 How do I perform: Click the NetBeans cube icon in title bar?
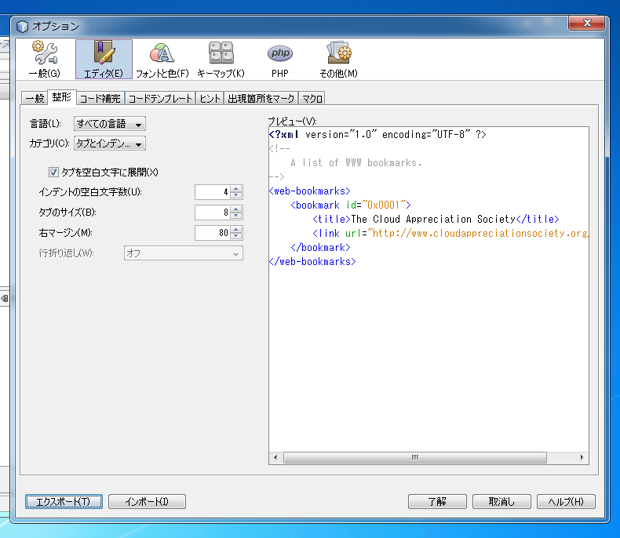click(23, 26)
